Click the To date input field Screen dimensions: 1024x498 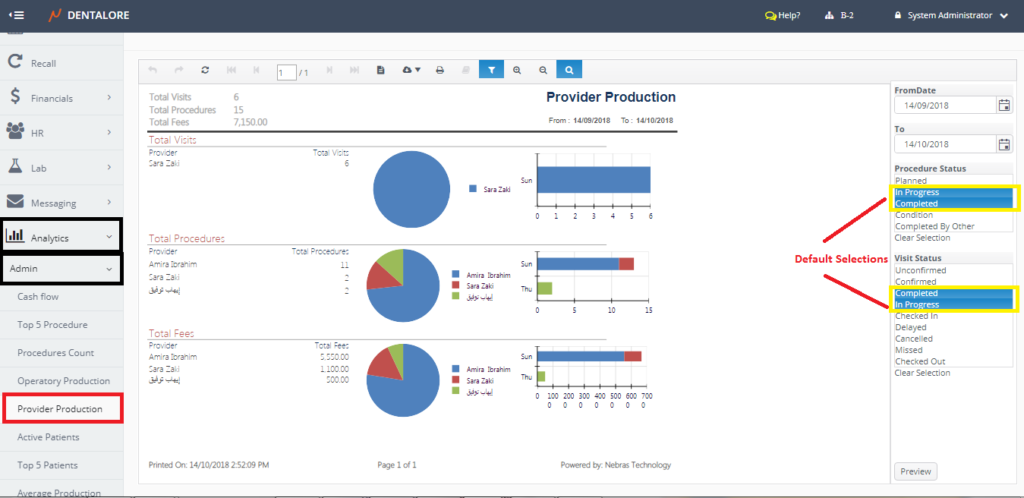point(945,143)
